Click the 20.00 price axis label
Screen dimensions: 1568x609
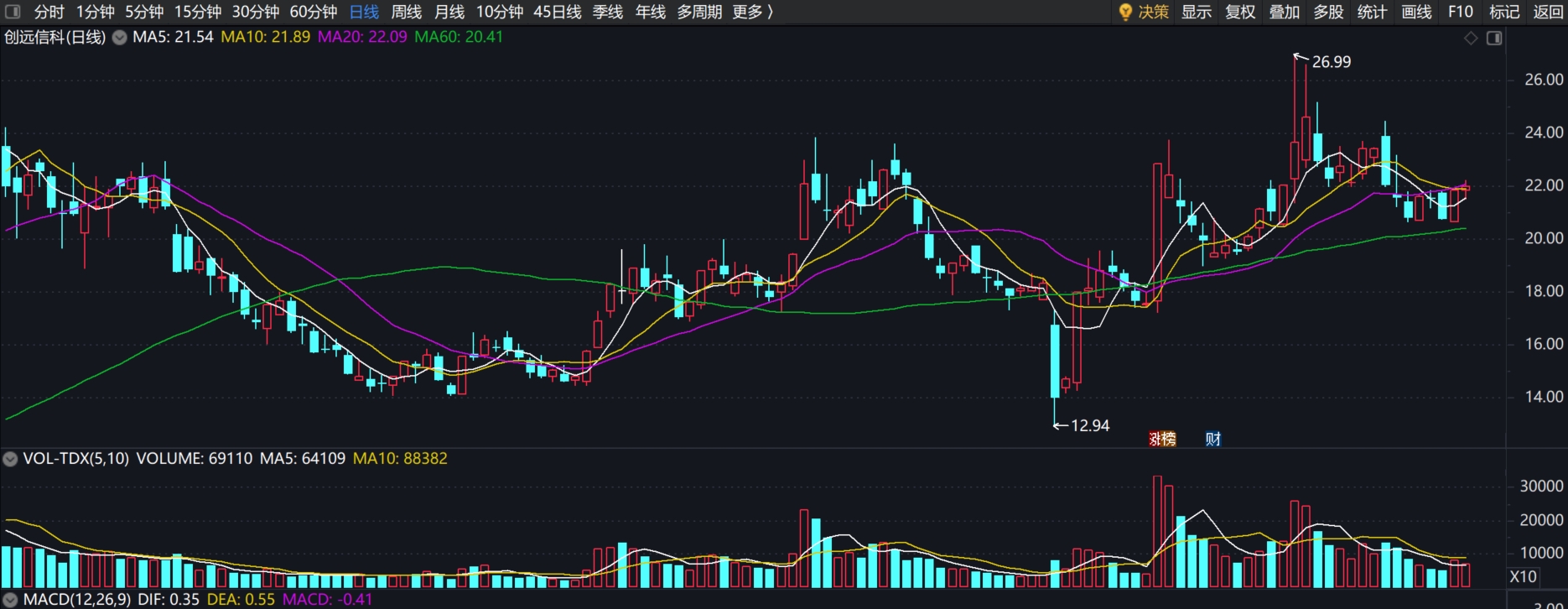click(1544, 238)
